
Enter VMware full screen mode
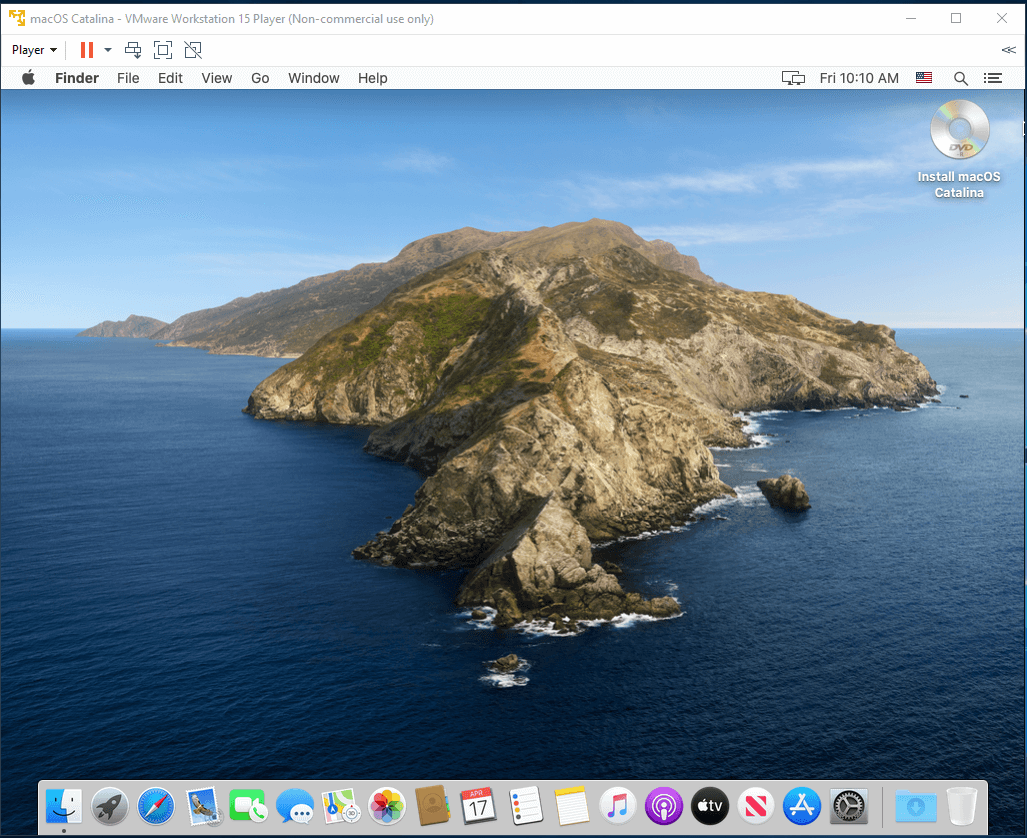click(163, 50)
